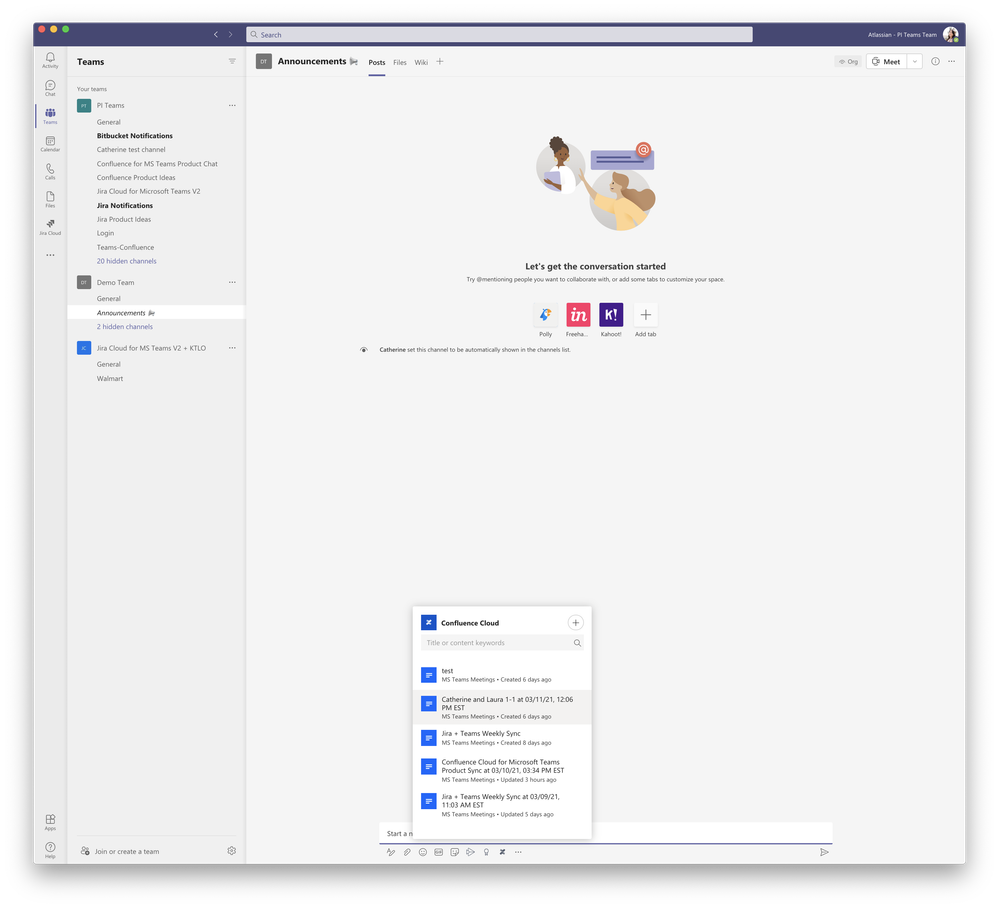
Task: Click the channel info icon
Action: pyautogui.click(x=935, y=61)
